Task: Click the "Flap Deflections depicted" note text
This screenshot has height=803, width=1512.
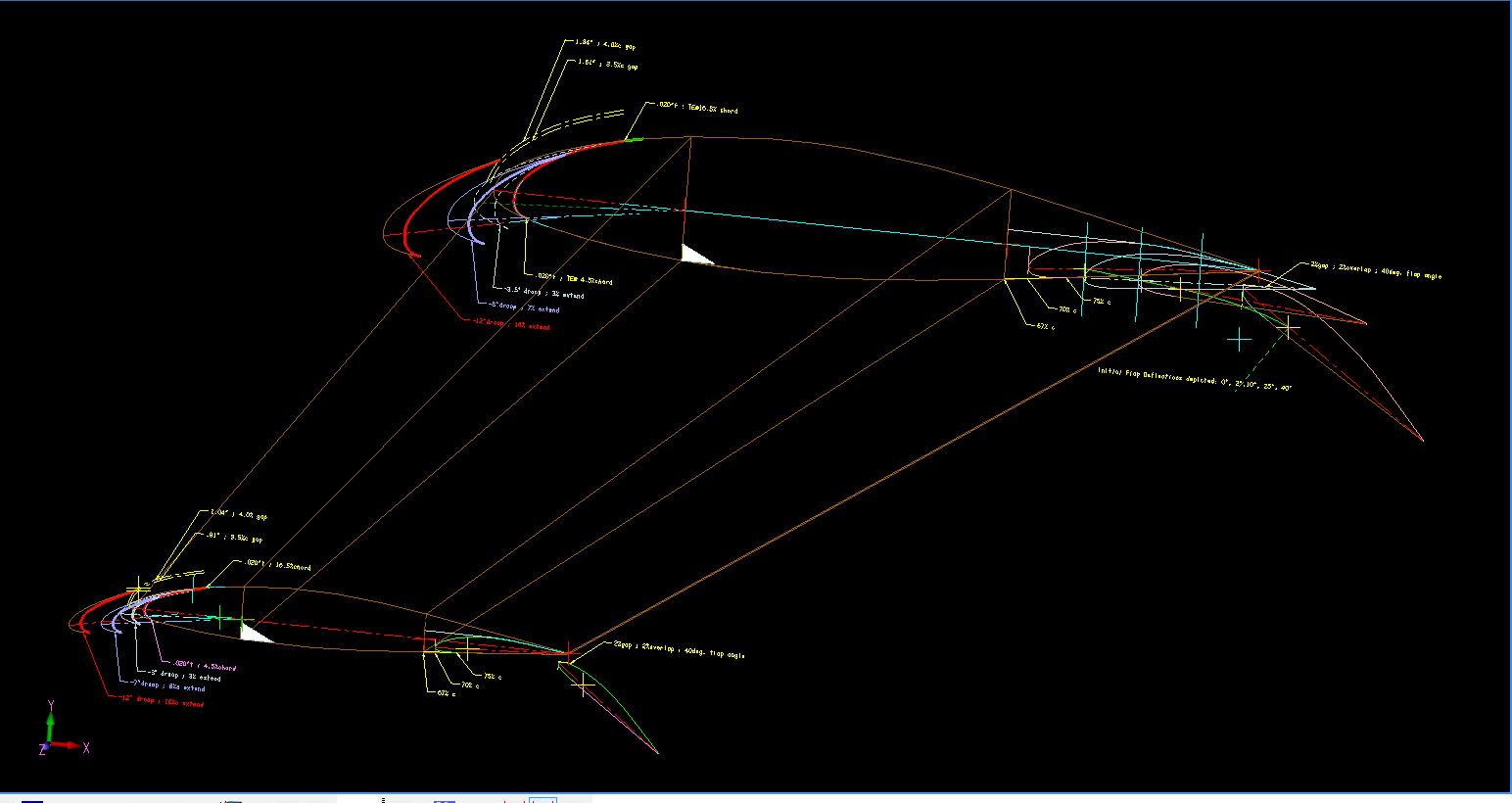Action: 1194,379
